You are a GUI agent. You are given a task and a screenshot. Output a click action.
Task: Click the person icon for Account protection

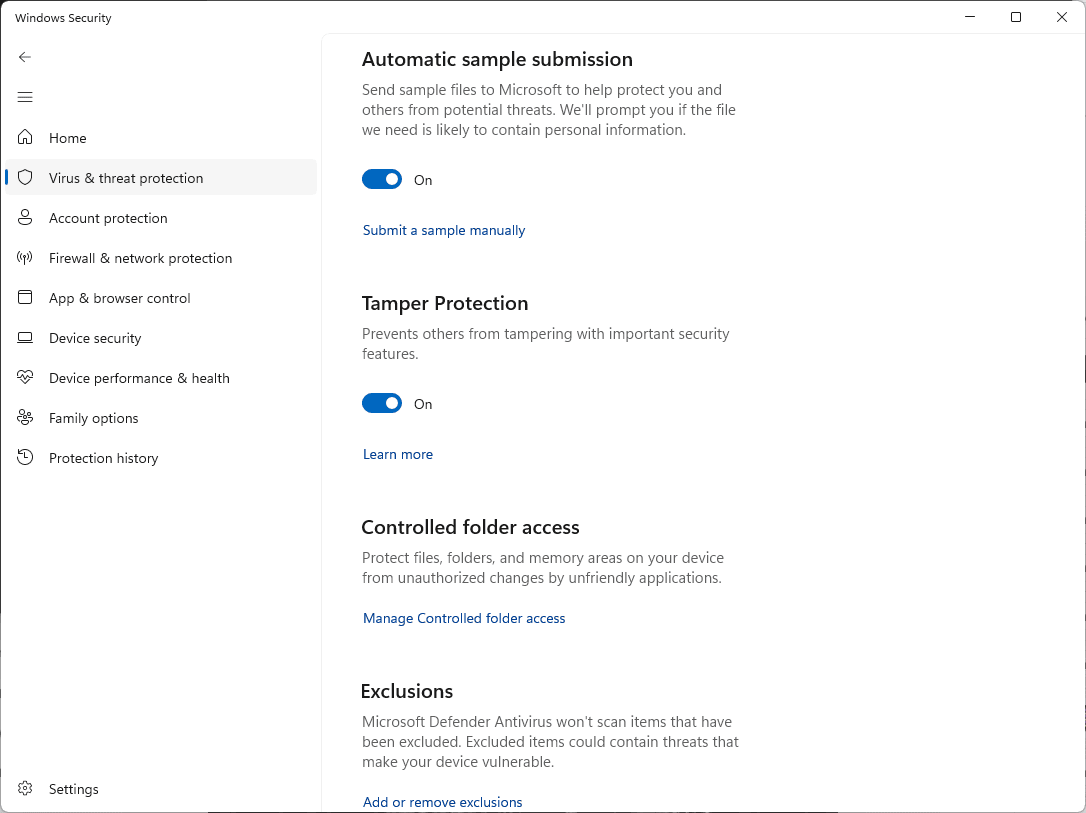(x=25, y=217)
